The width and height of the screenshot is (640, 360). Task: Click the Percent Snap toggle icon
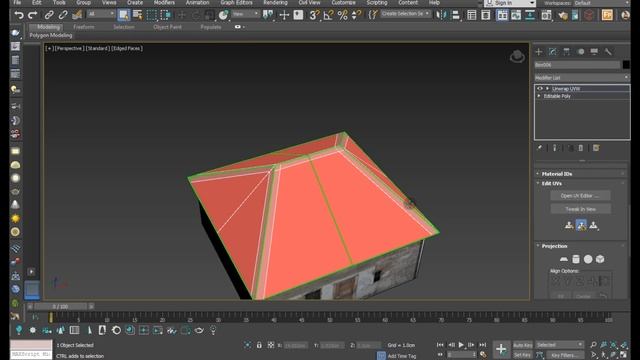pyautogui.click(x=342, y=15)
